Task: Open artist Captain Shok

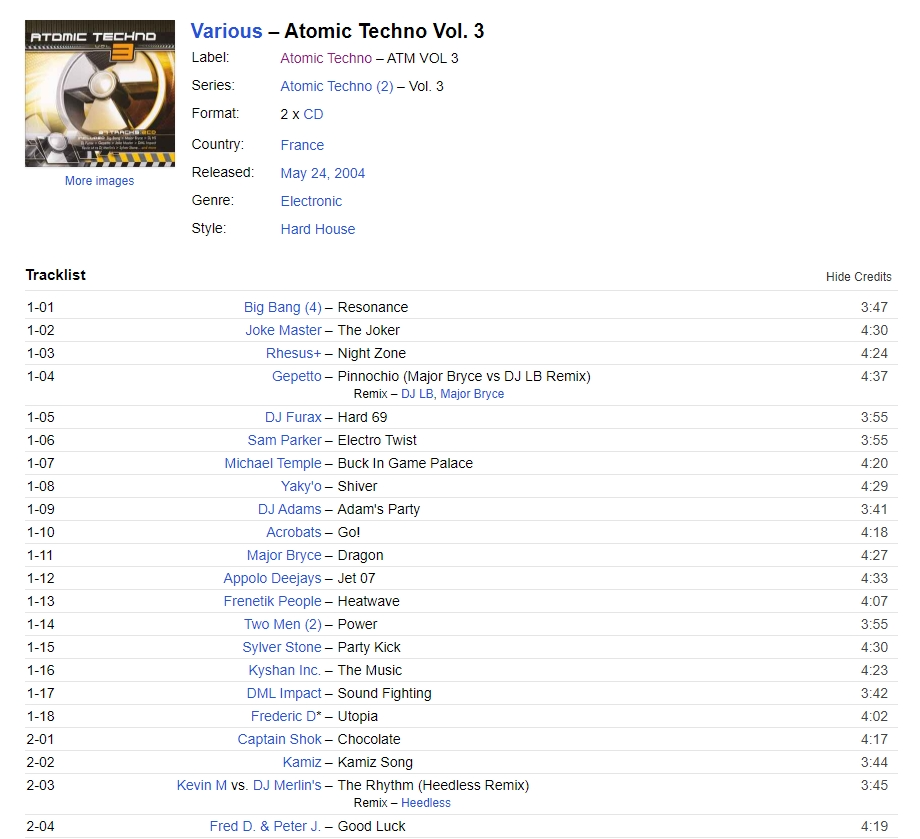Action: click(x=279, y=739)
